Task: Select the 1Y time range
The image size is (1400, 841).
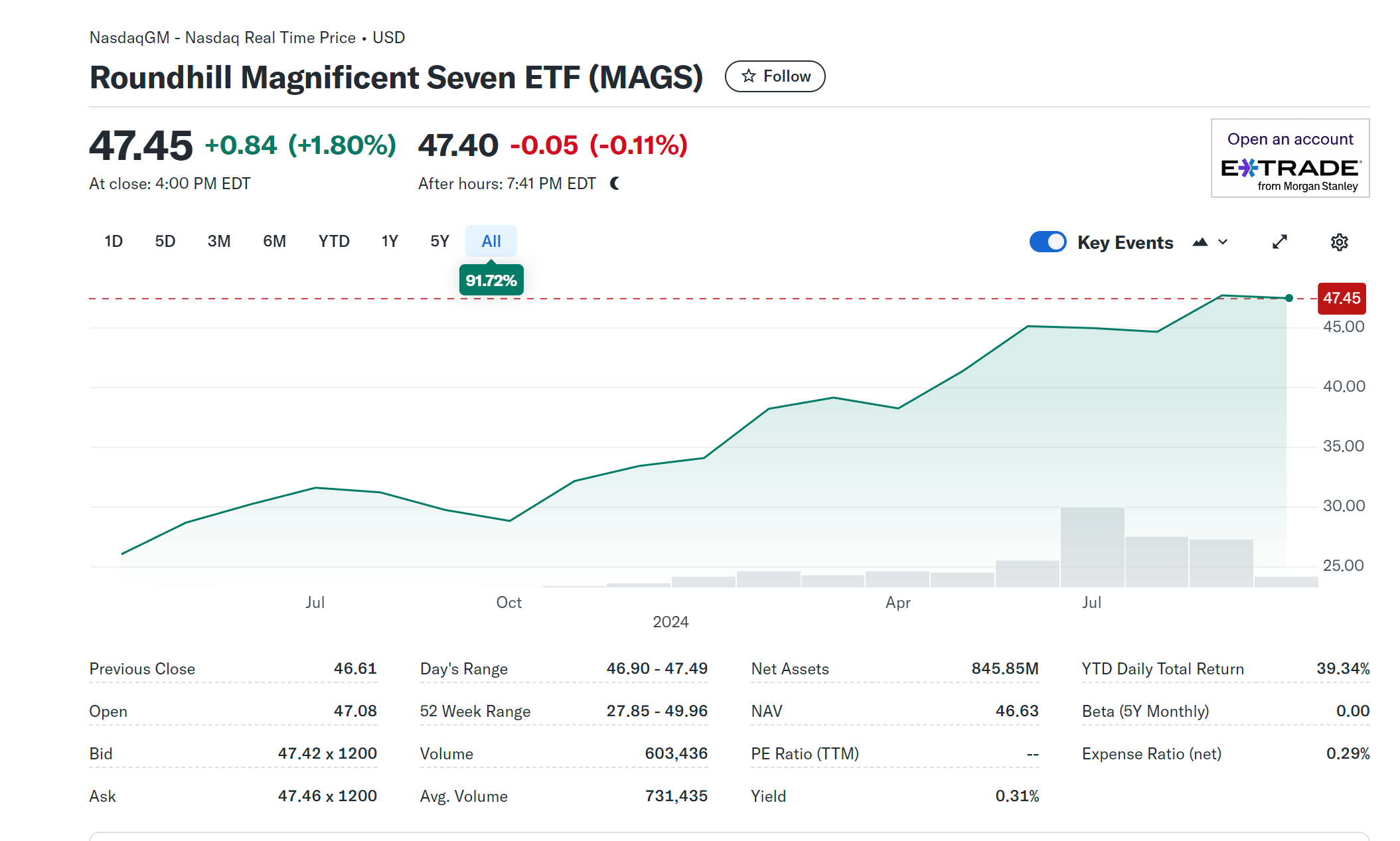Action: tap(390, 241)
